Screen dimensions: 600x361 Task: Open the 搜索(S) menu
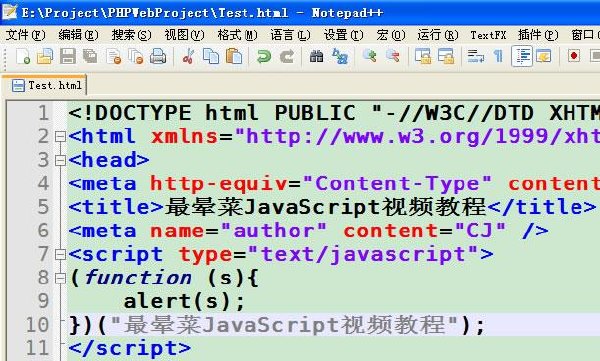[131, 35]
